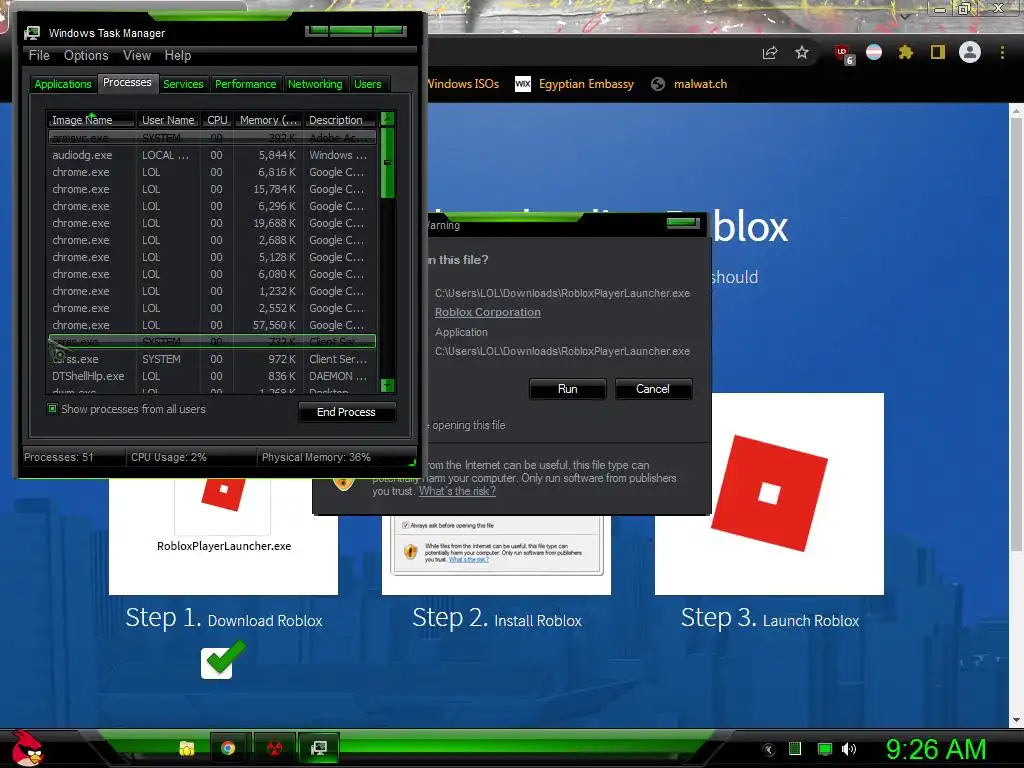Open the Task Manager View menu

point(137,56)
